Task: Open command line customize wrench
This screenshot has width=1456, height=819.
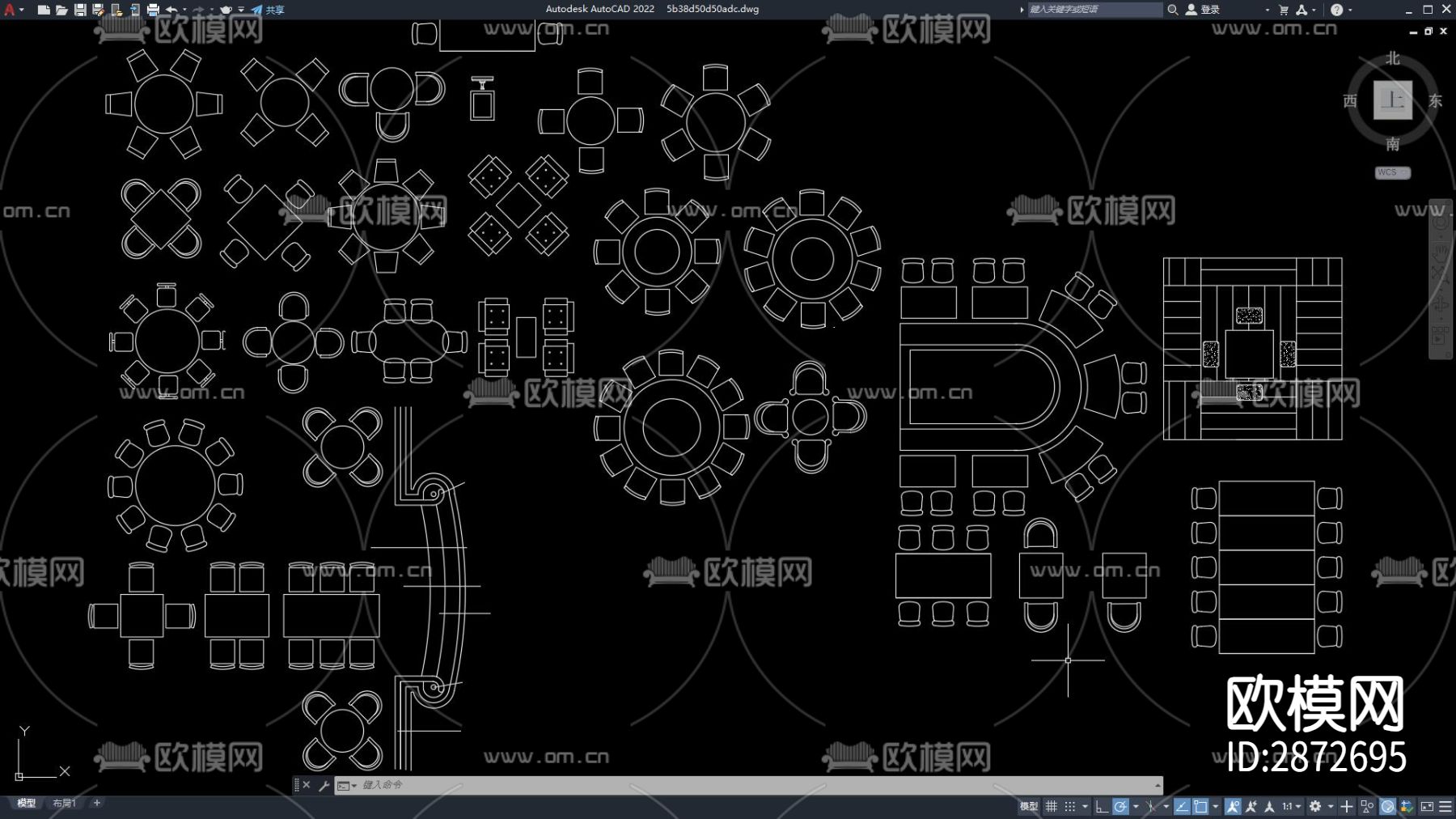Action: tap(324, 785)
